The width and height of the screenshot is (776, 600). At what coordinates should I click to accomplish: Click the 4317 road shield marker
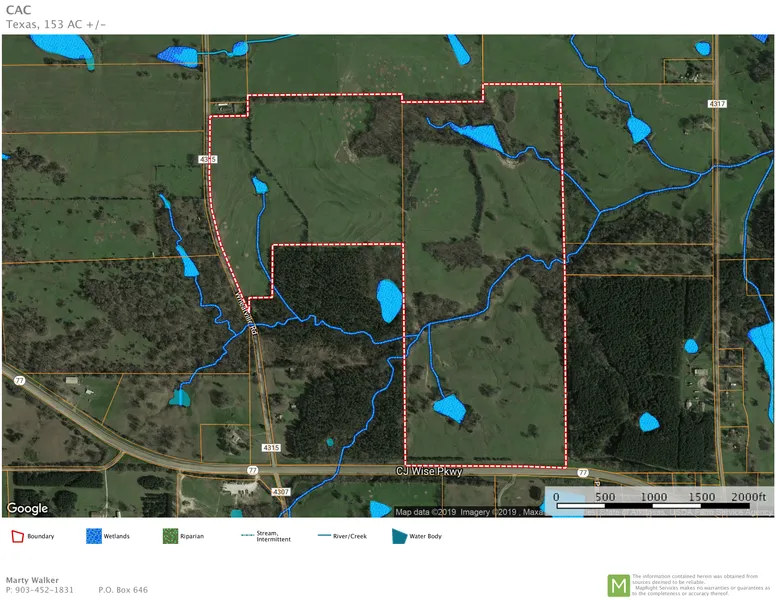[717, 104]
